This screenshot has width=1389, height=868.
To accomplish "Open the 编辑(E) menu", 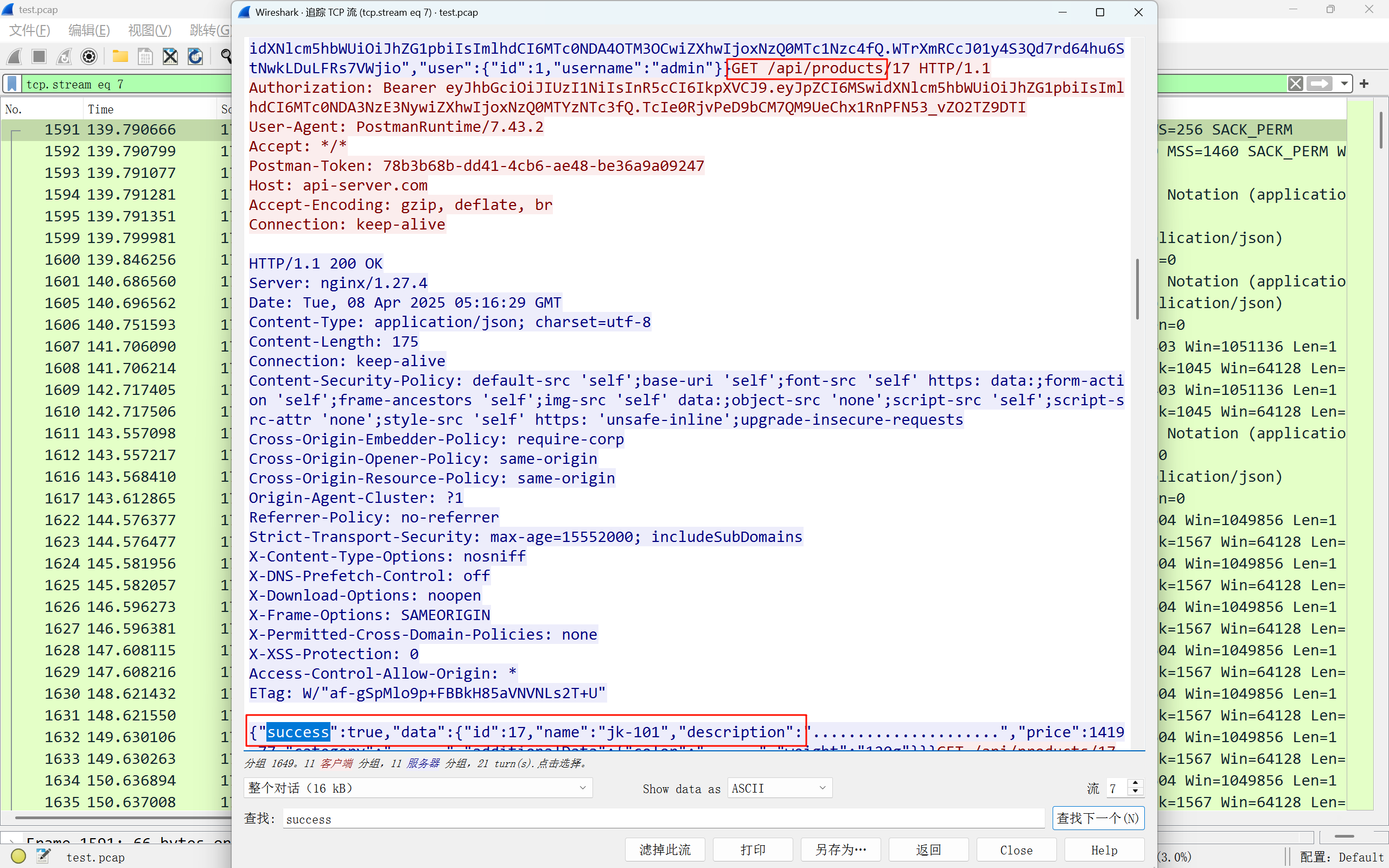I will click(x=89, y=30).
